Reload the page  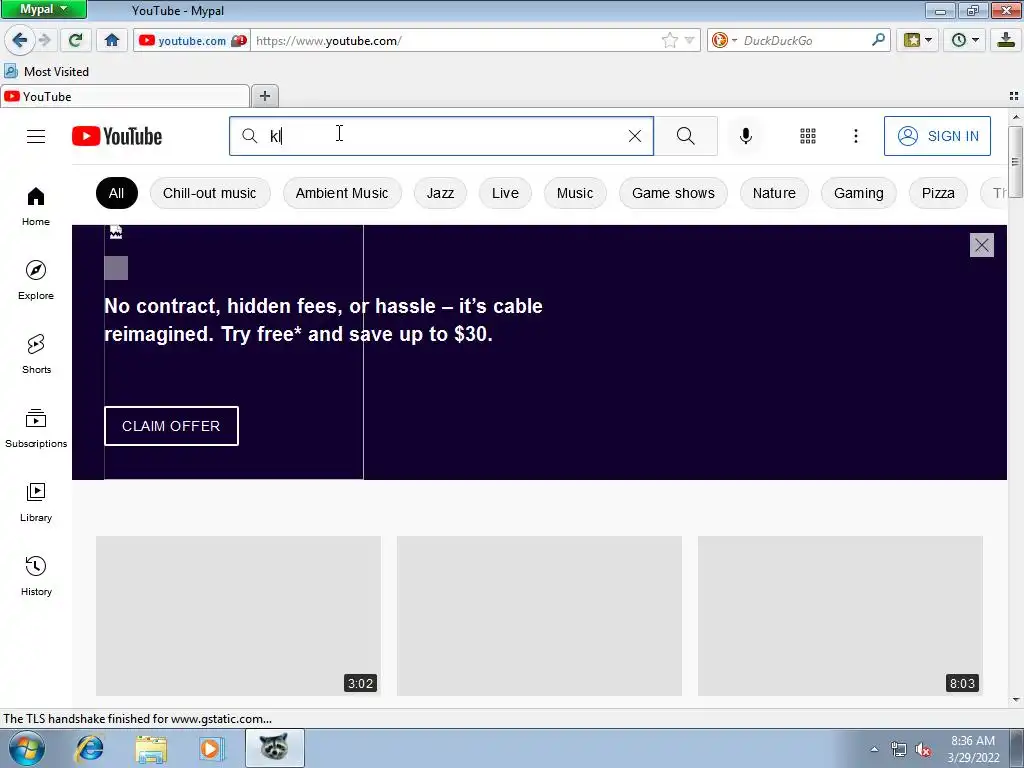[x=76, y=40]
